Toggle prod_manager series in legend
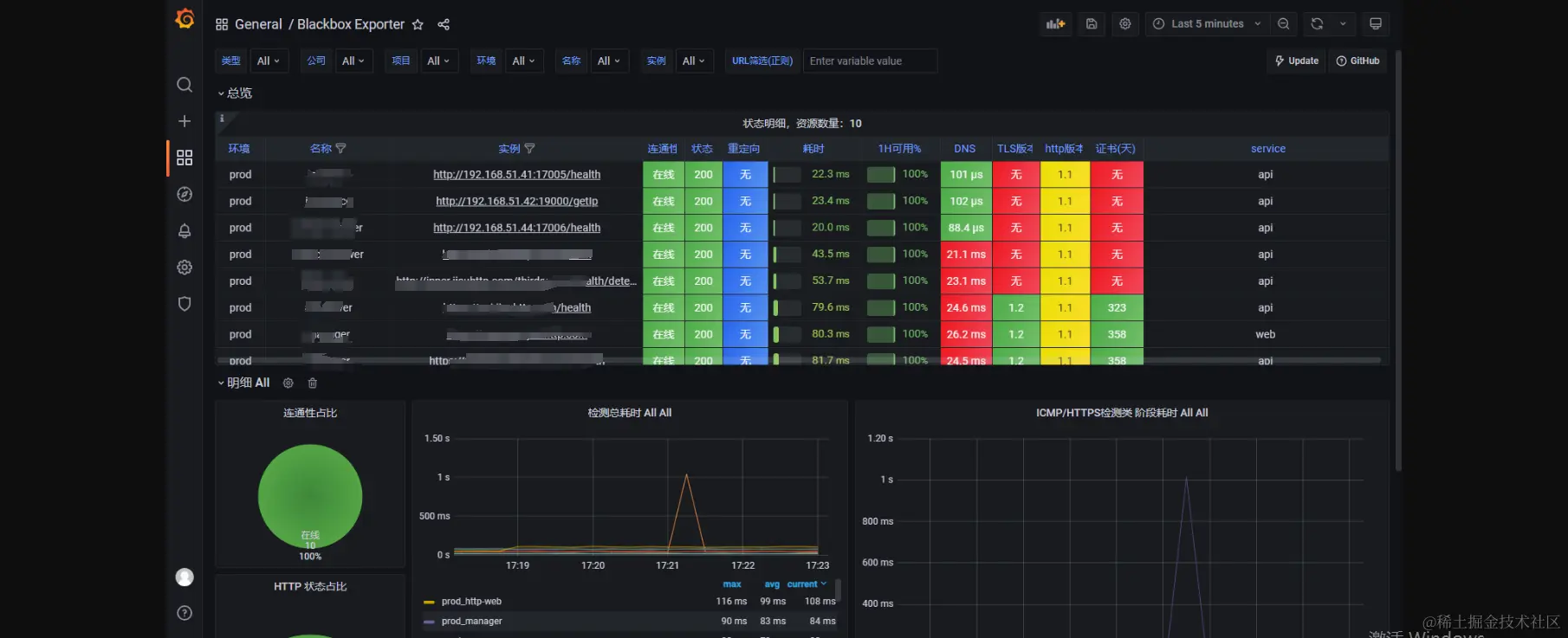 pos(471,622)
